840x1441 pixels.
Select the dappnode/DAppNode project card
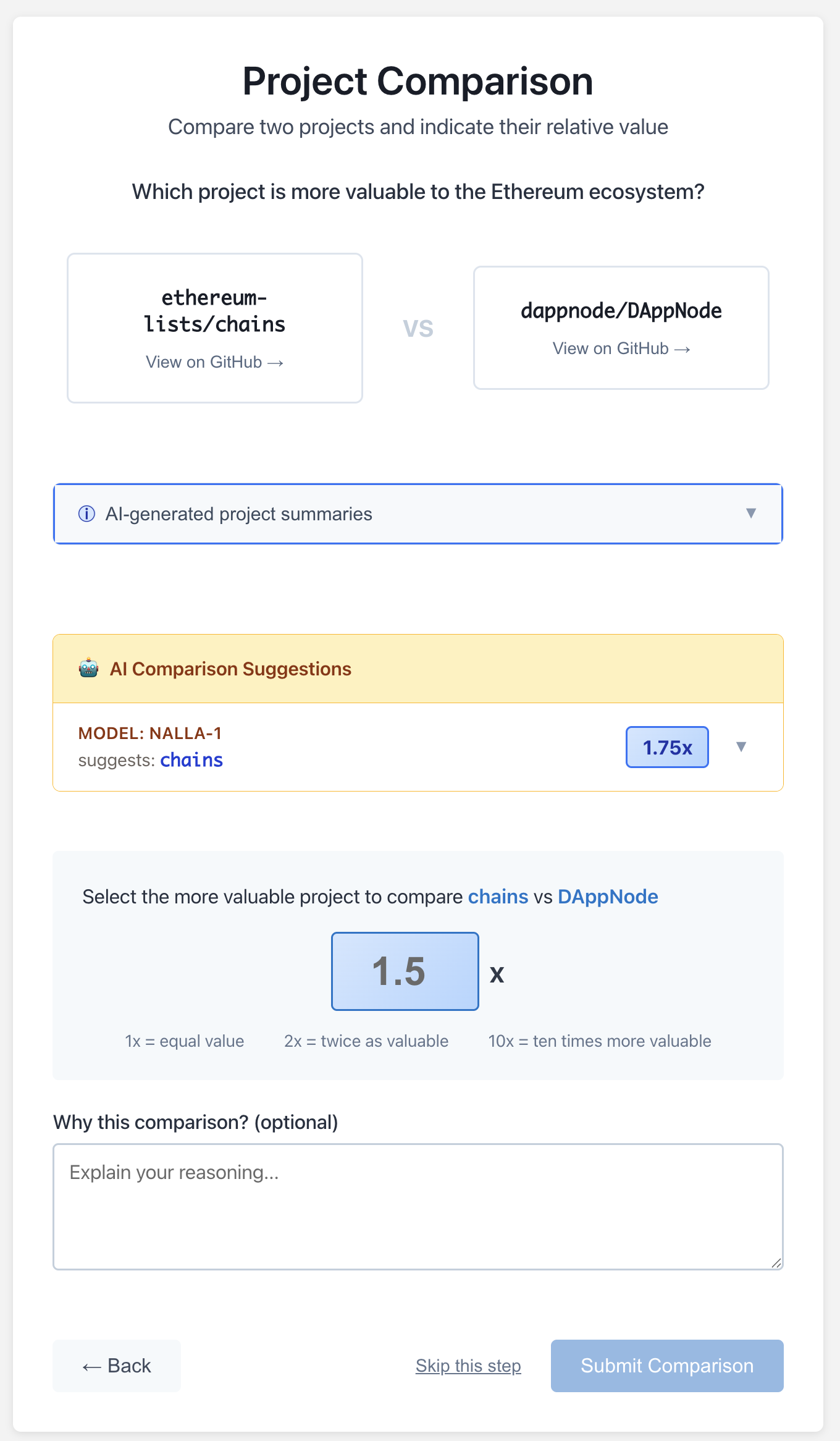tap(621, 311)
